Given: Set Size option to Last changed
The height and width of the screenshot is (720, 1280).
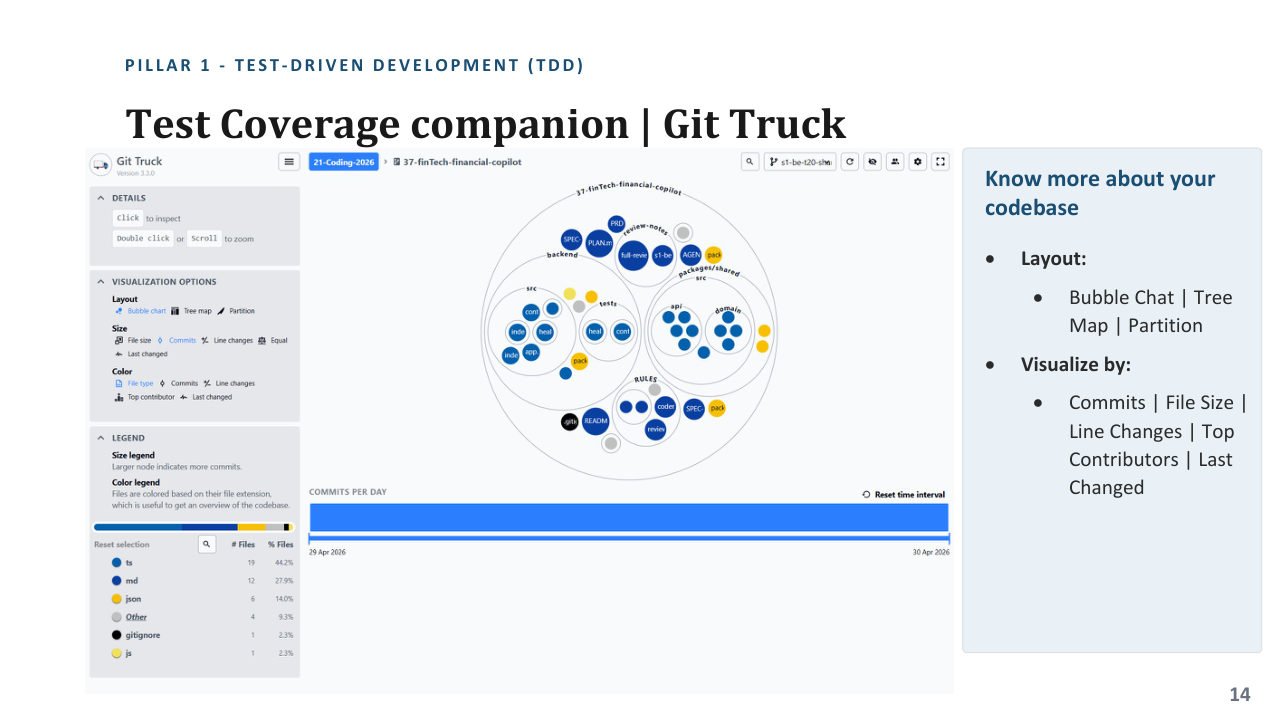Looking at the screenshot, I should [141, 354].
